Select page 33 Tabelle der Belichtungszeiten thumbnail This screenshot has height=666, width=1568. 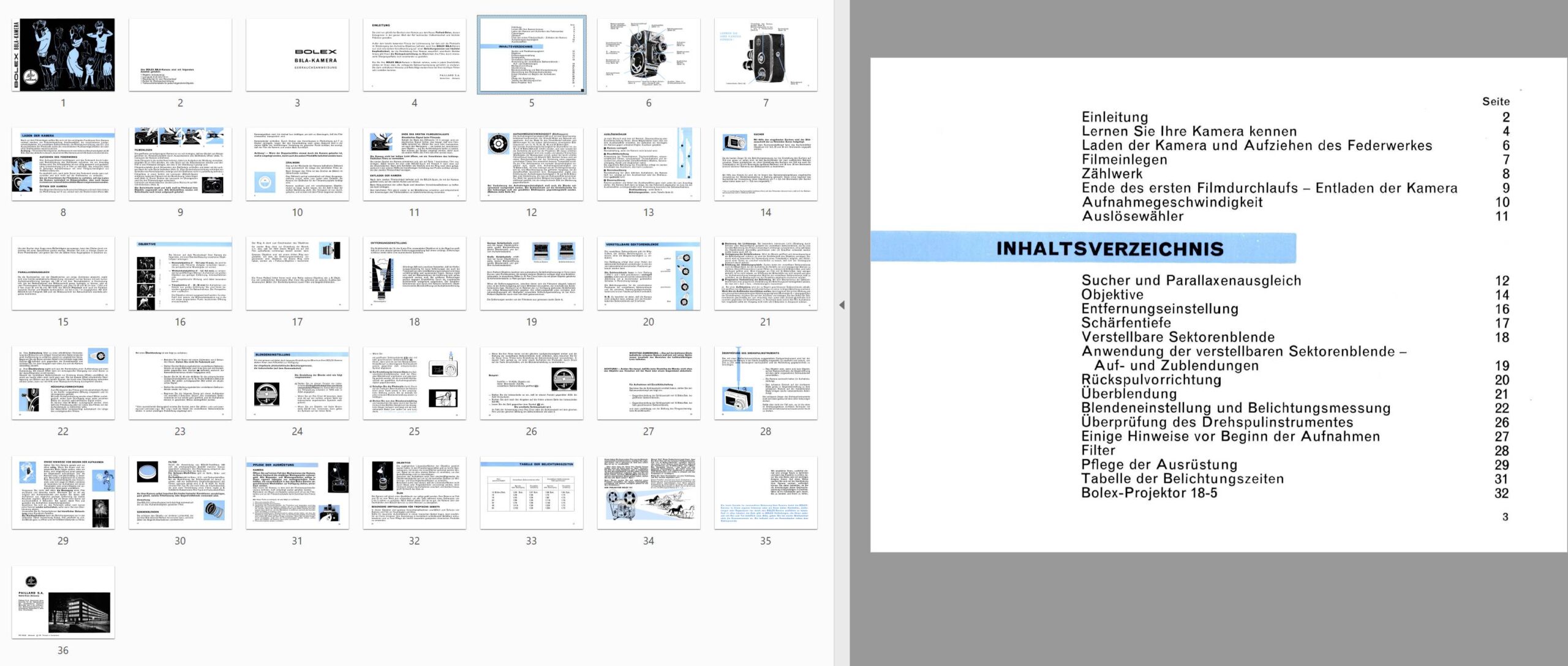tap(531, 493)
